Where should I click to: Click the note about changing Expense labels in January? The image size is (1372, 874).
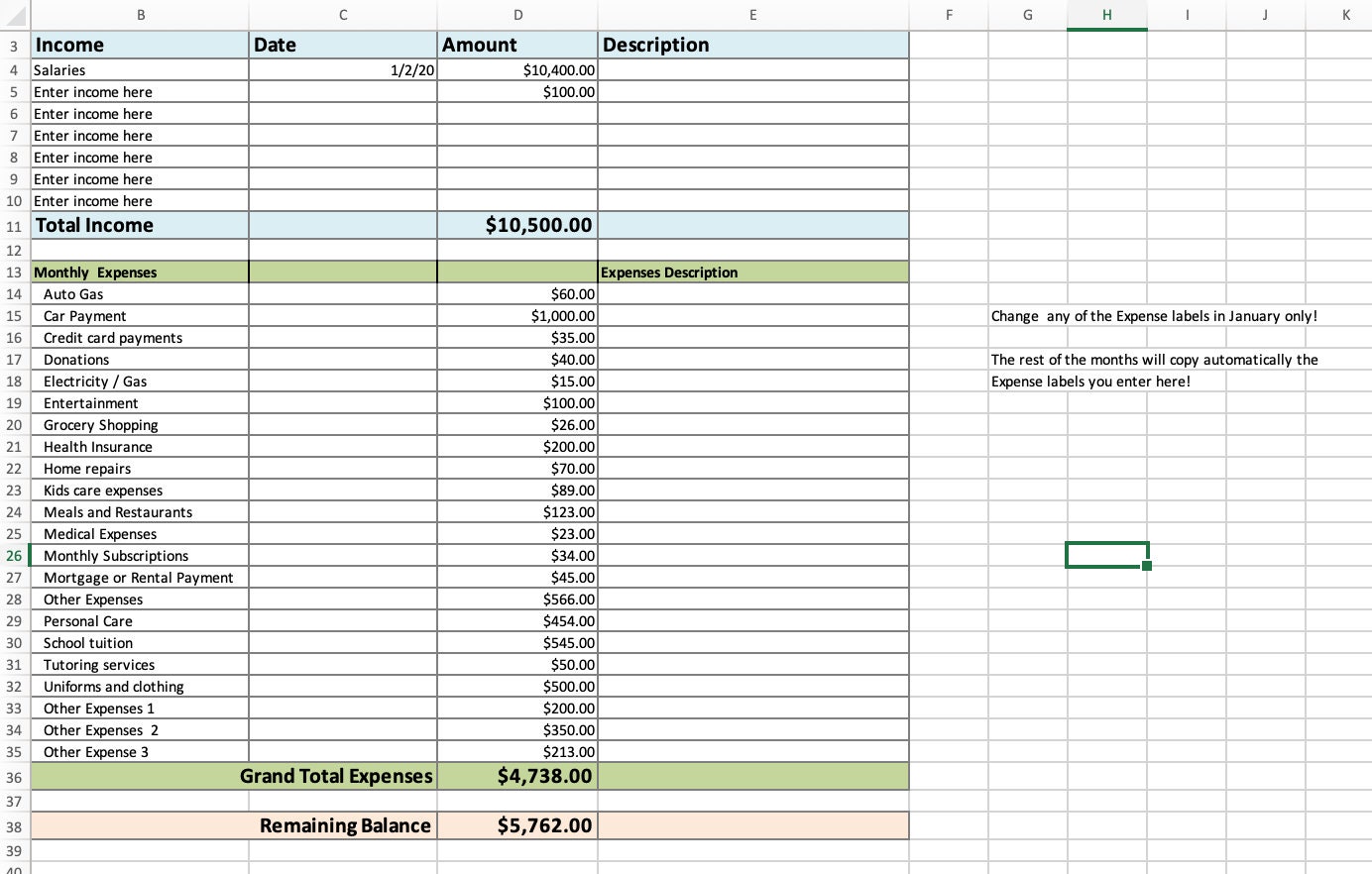click(1154, 315)
